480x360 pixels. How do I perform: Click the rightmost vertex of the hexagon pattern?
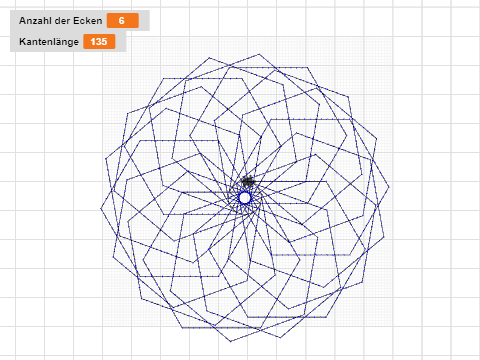click(389, 187)
